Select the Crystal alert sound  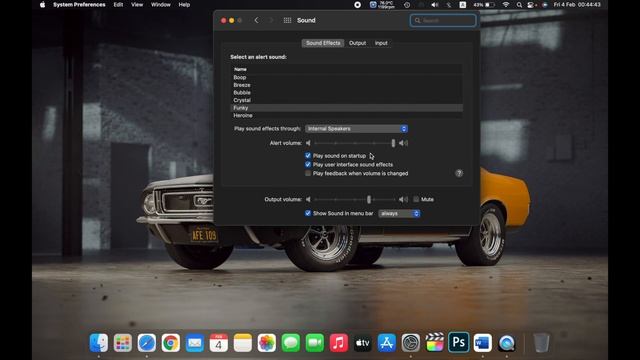tap(347, 100)
